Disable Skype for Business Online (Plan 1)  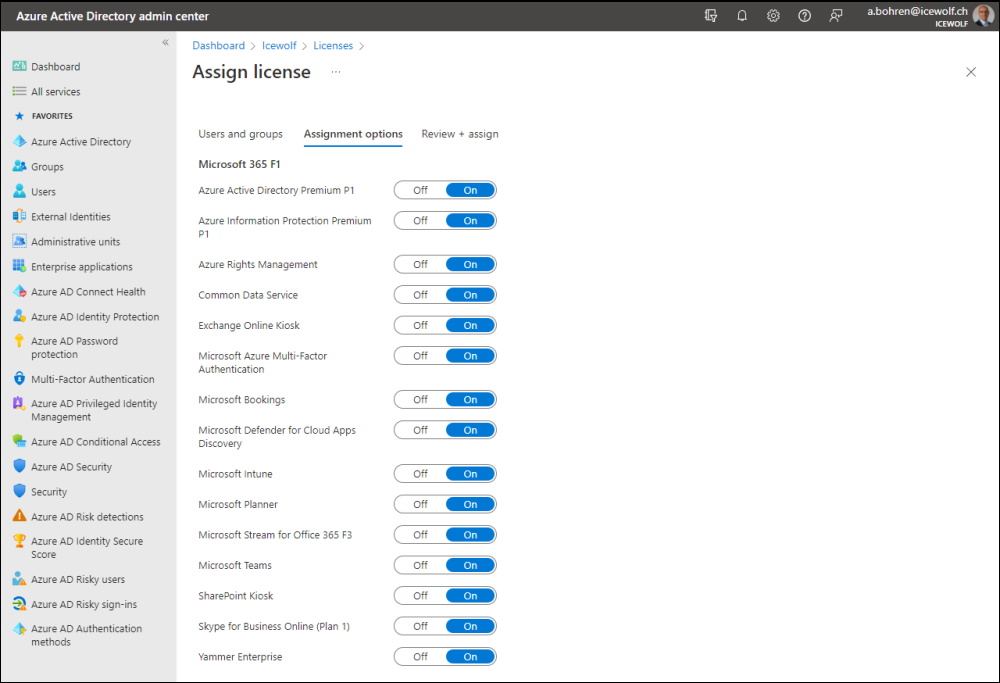click(420, 626)
